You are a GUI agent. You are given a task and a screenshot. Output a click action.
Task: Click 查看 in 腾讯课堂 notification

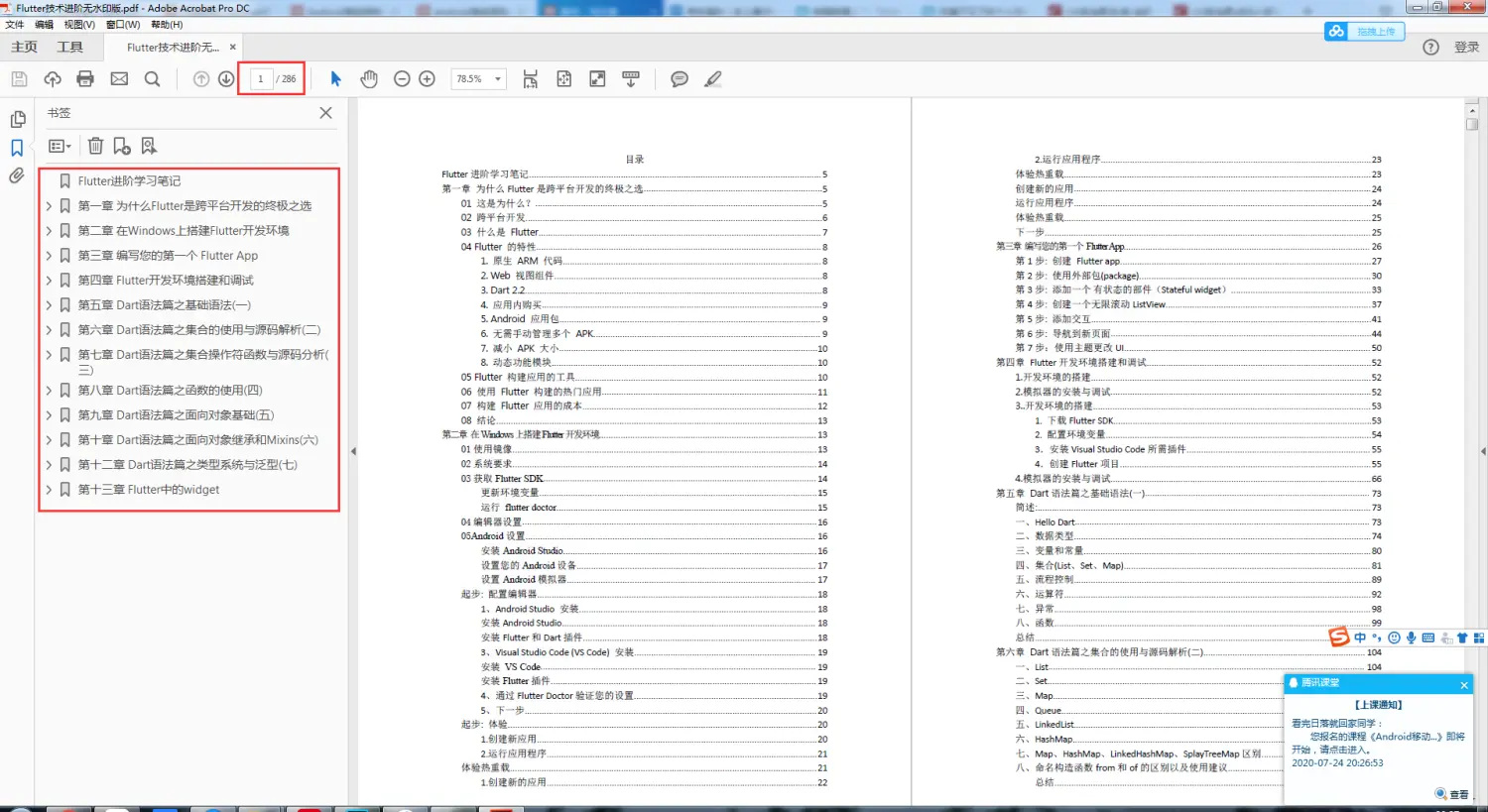pyautogui.click(x=1452, y=794)
